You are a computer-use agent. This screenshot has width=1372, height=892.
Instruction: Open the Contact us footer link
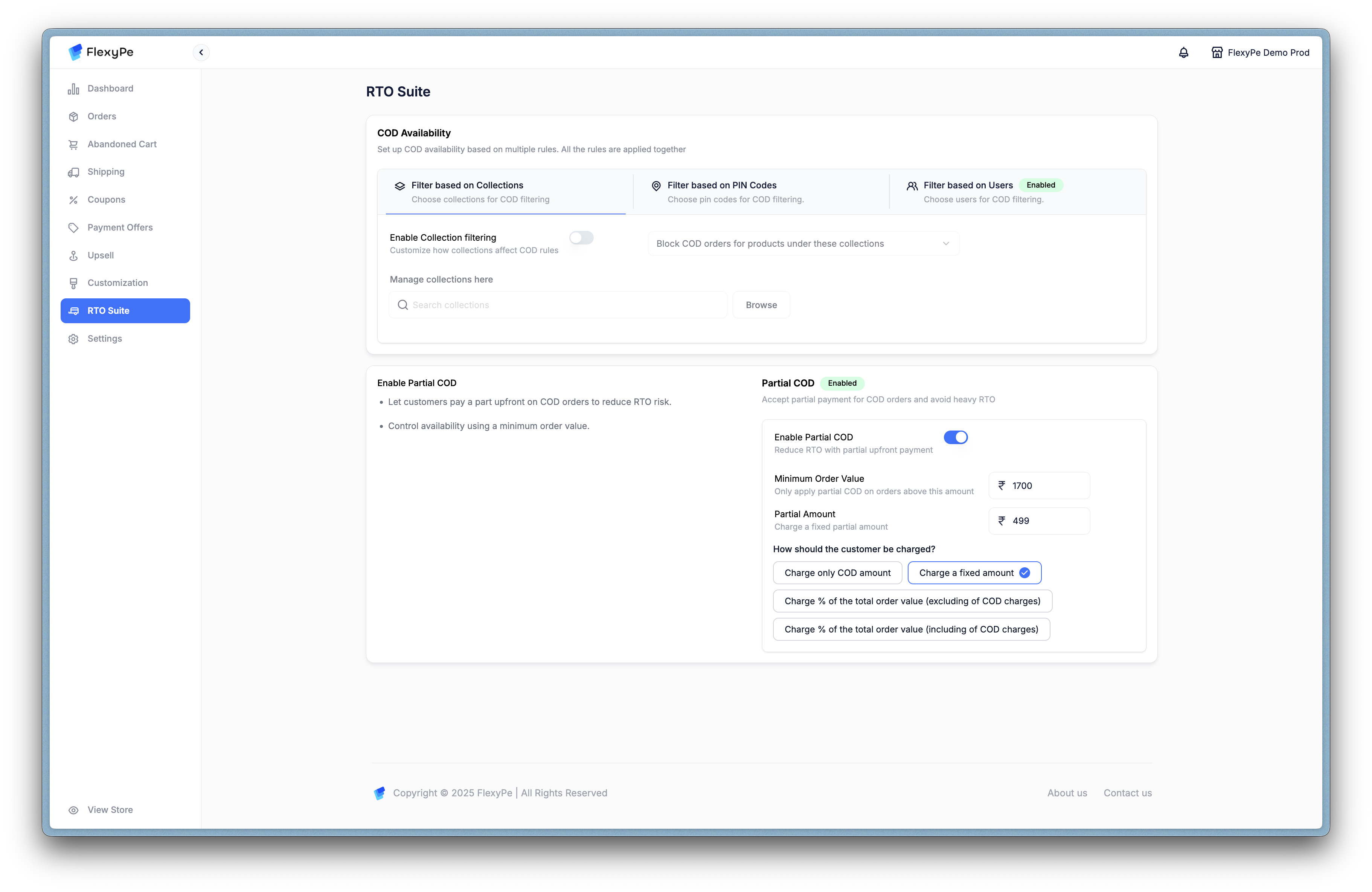point(1127,793)
